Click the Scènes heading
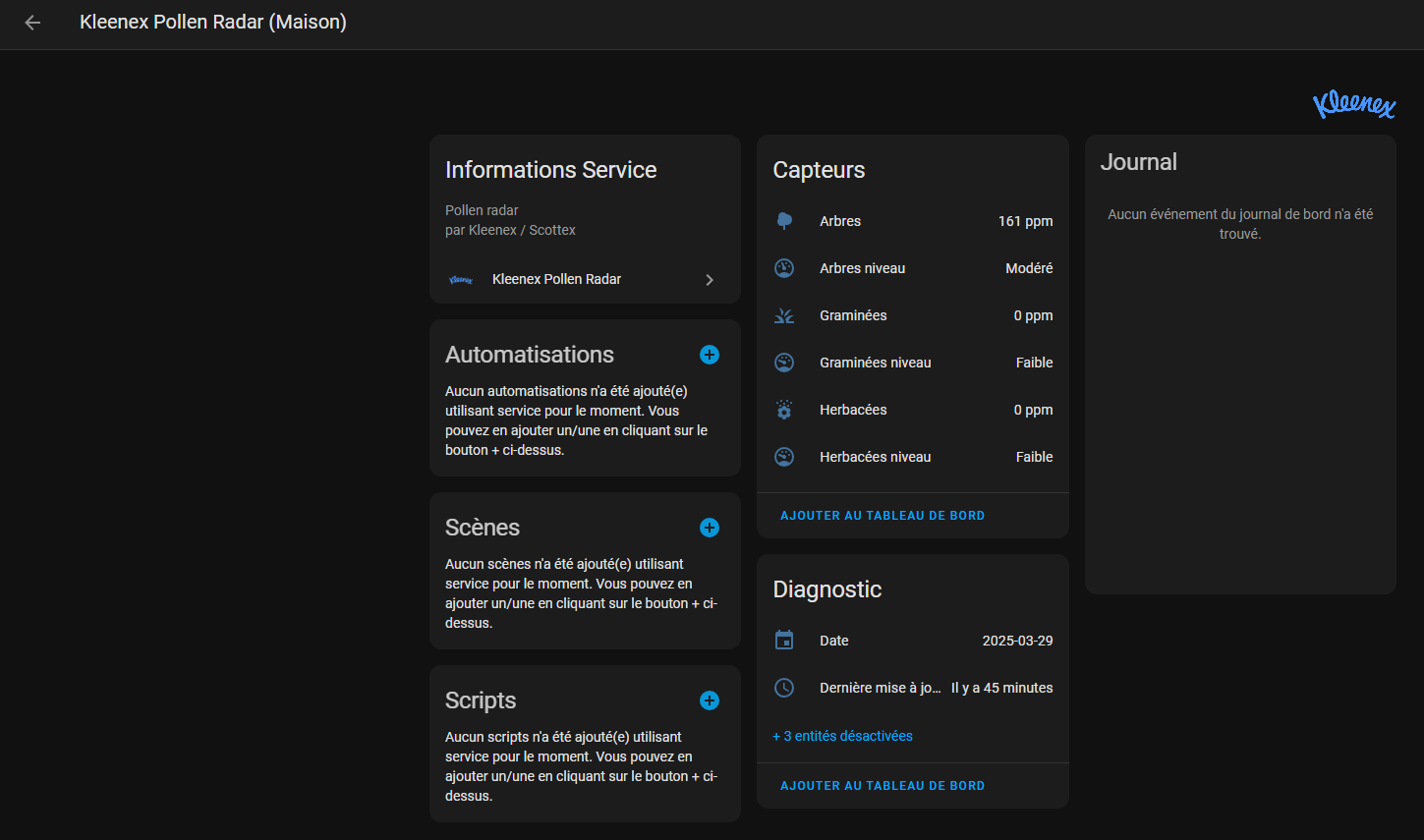 [482, 528]
